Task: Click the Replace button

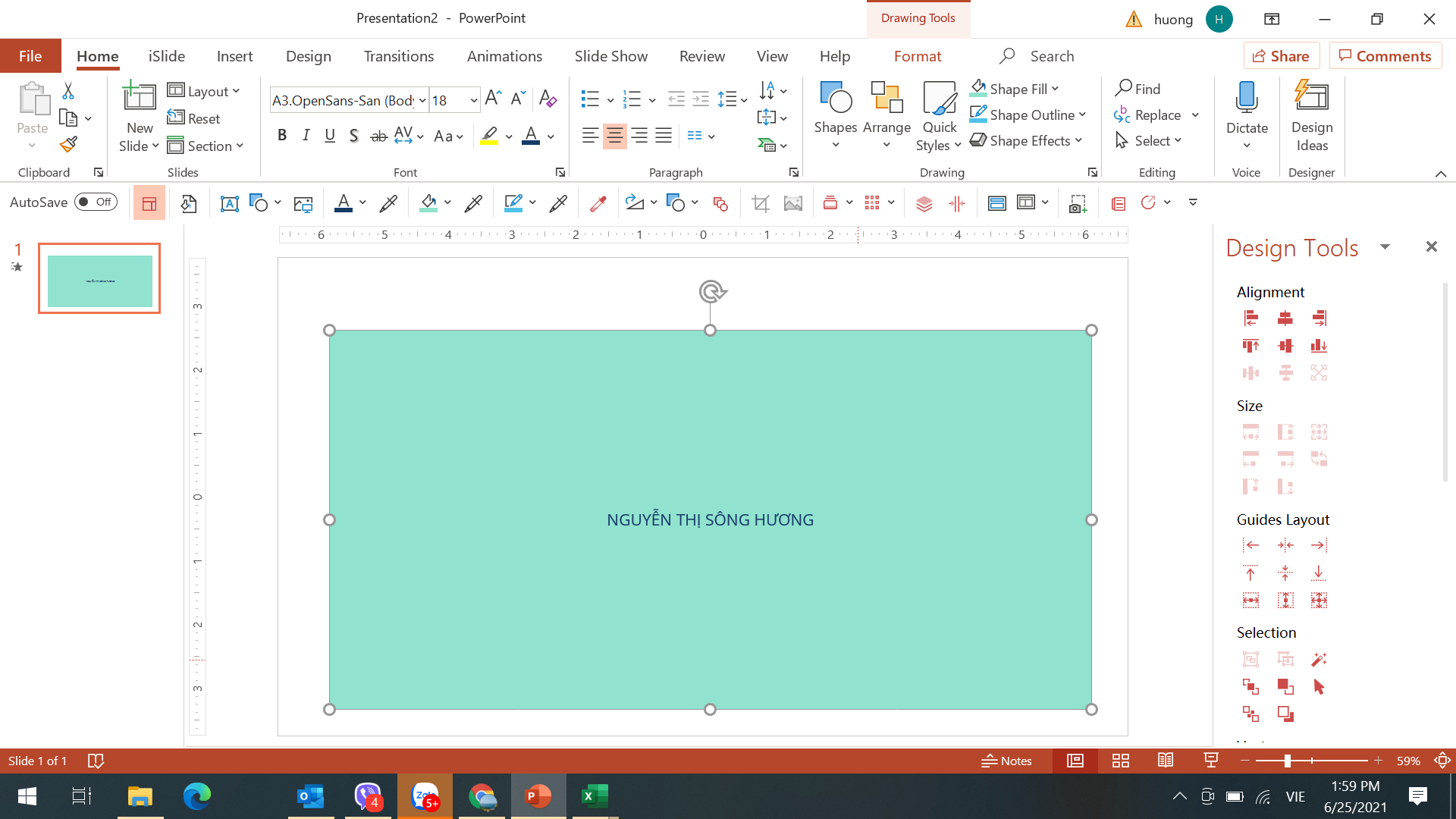Action: tap(1147, 115)
